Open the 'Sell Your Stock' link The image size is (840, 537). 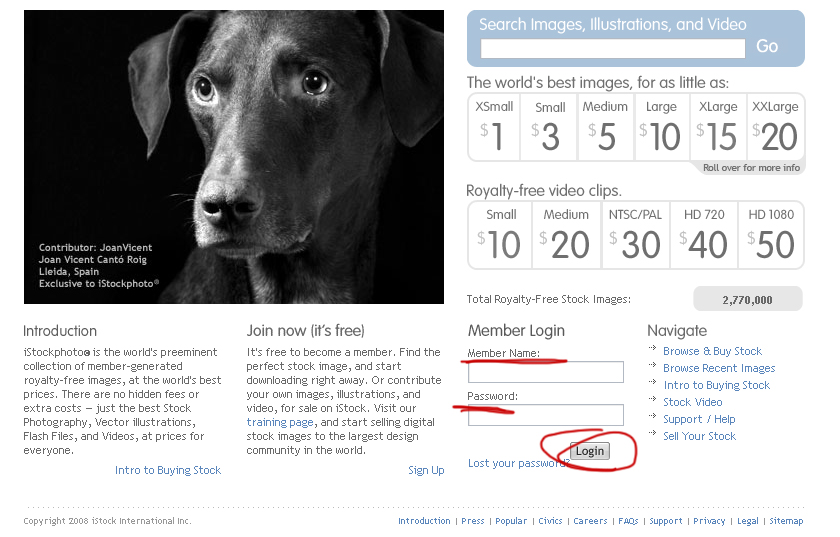pos(699,436)
